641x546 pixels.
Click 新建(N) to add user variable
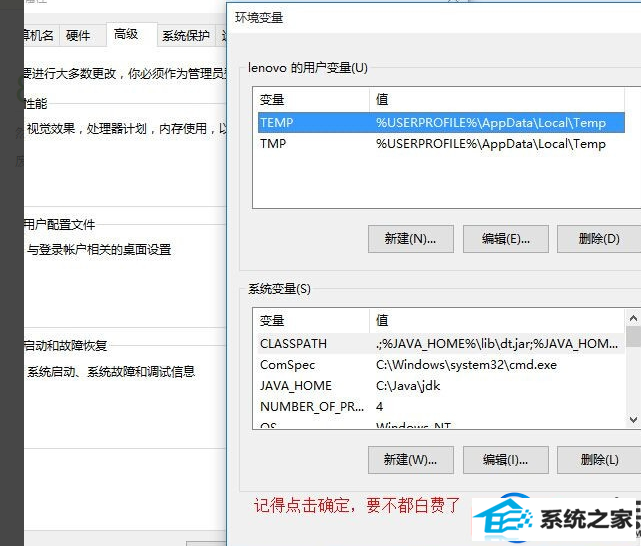click(410, 239)
